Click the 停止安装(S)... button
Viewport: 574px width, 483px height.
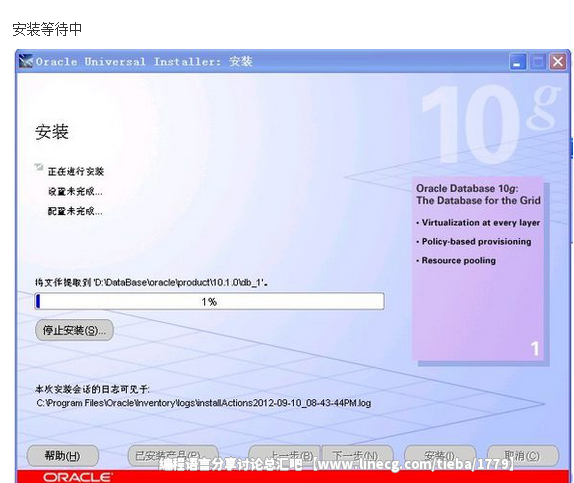(x=74, y=330)
